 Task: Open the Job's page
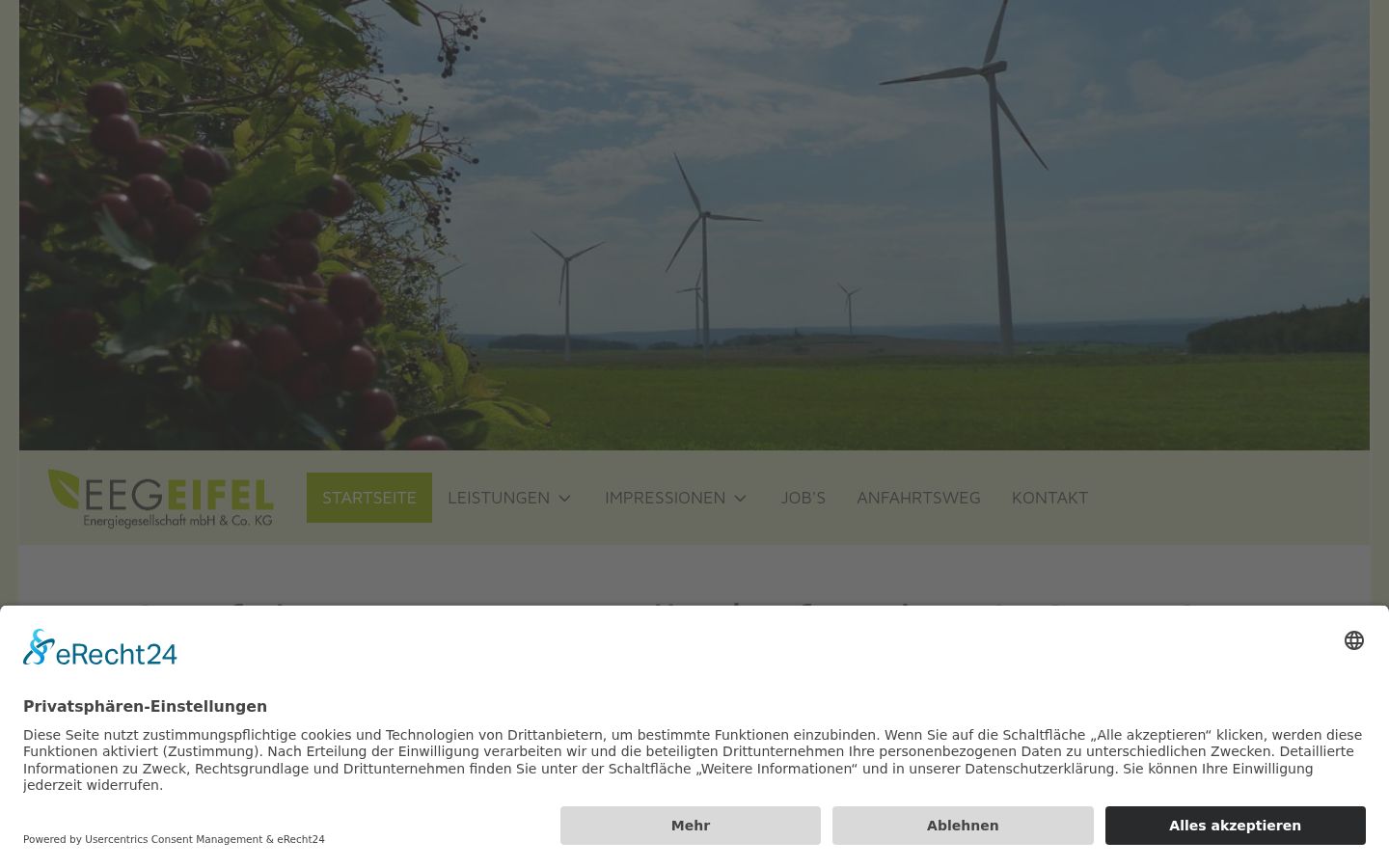coord(803,498)
